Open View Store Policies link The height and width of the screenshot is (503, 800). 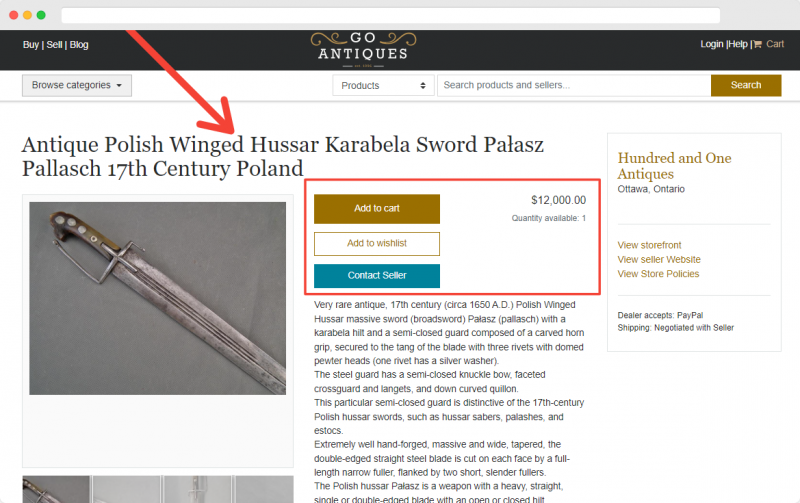[x=658, y=274]
